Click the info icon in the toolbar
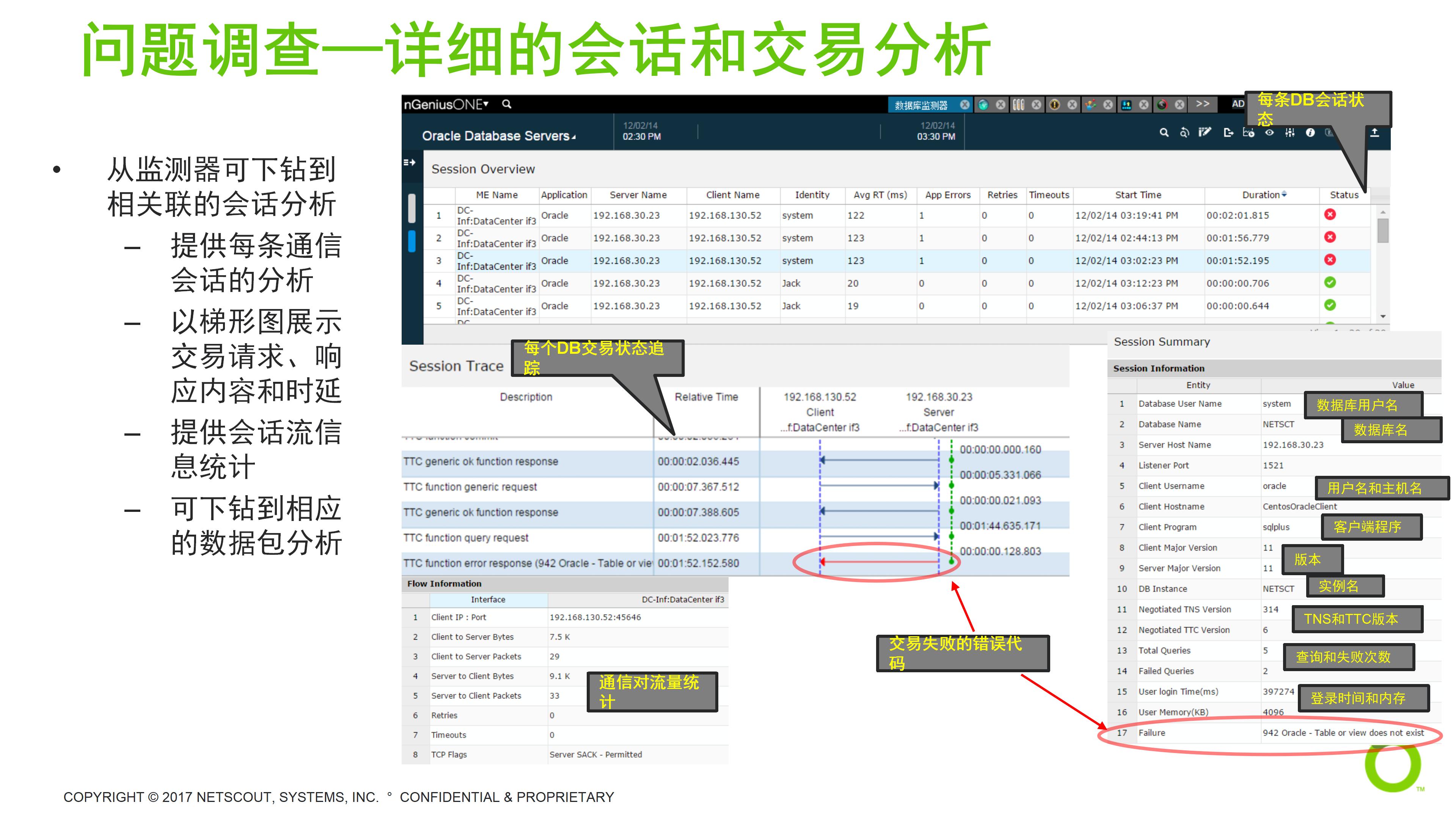This screenshot has width=1456, height=819. pyautogui.click(x=1310, y=132)
